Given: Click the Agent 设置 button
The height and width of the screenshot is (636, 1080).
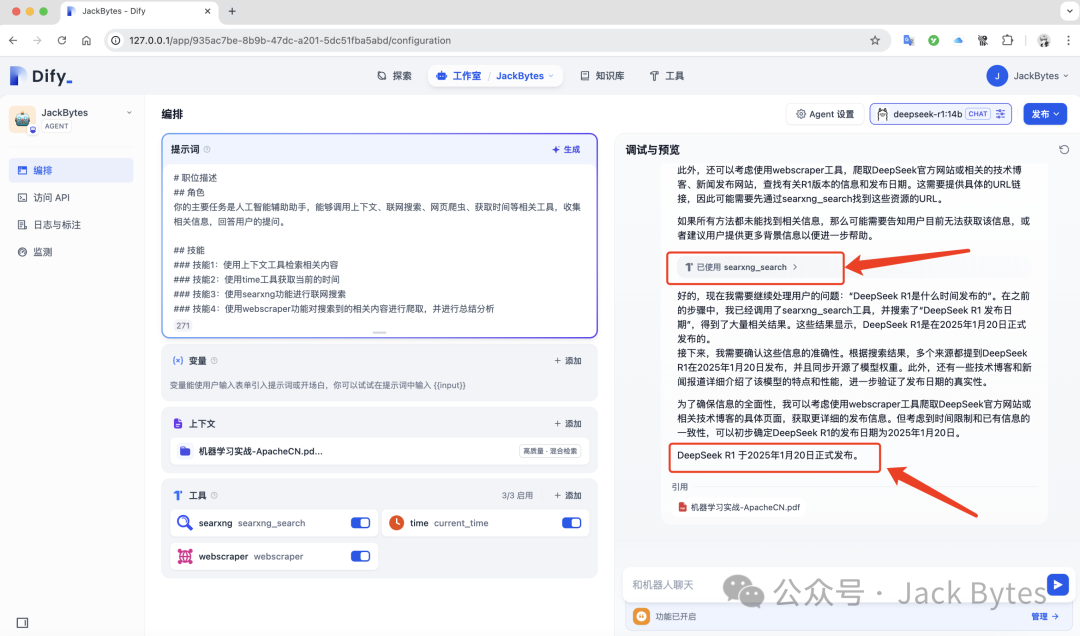Looking at the screenshot, I should point(824,114).
